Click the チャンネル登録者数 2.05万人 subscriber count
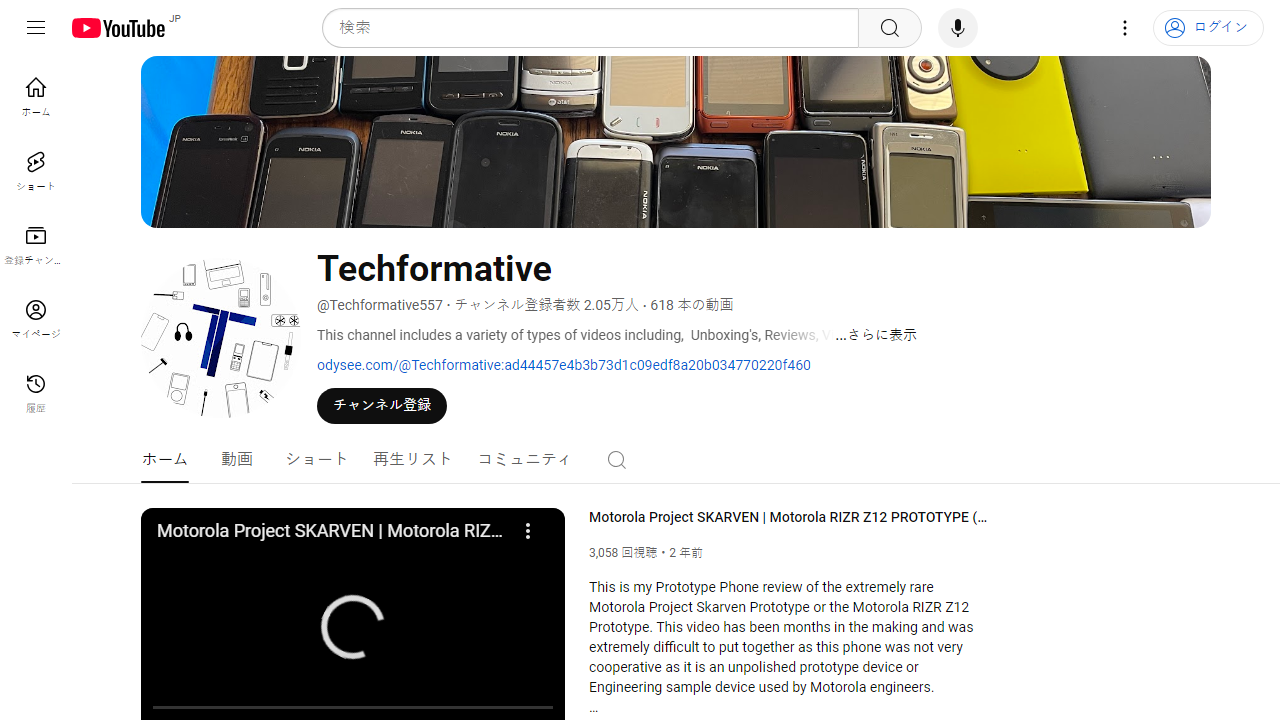 point(547,305)
